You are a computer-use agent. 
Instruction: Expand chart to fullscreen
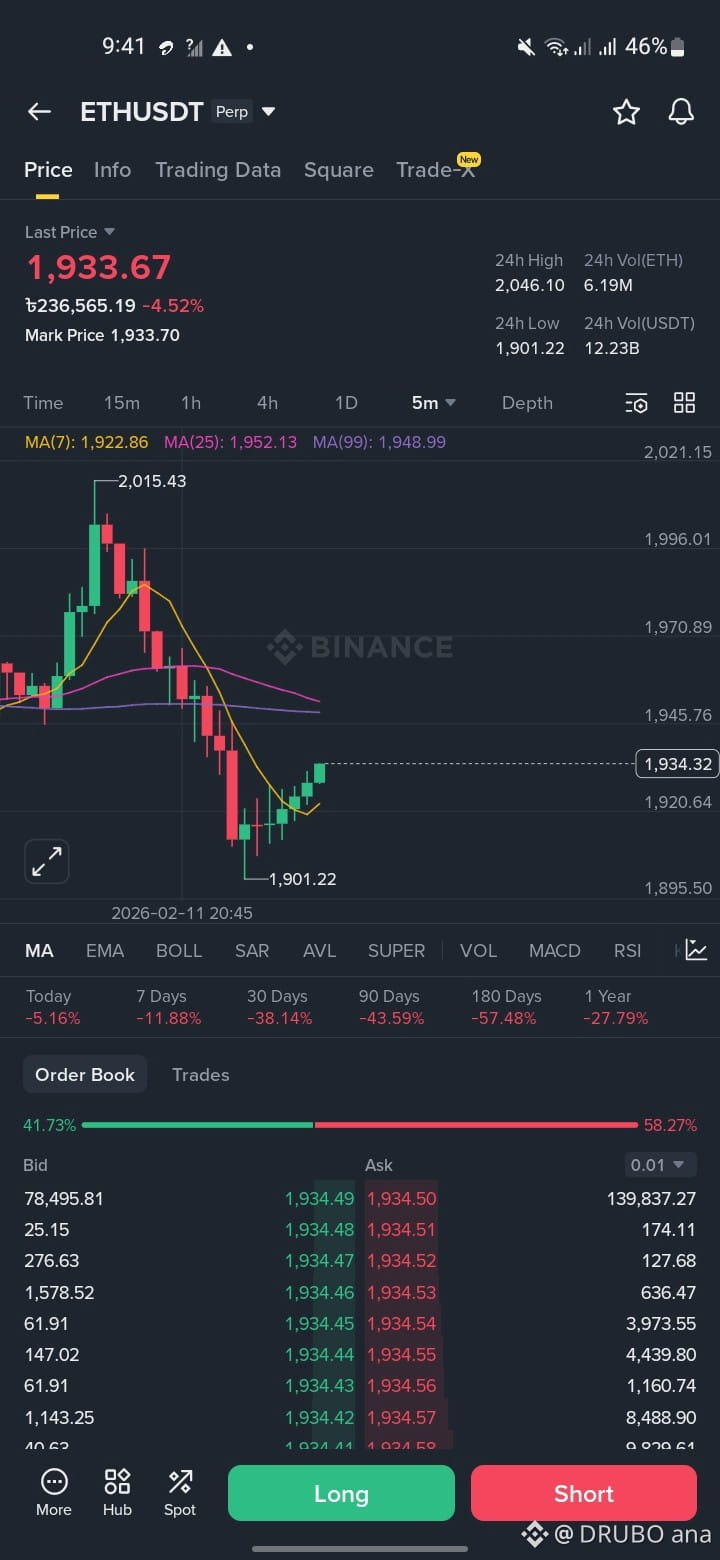47,861
